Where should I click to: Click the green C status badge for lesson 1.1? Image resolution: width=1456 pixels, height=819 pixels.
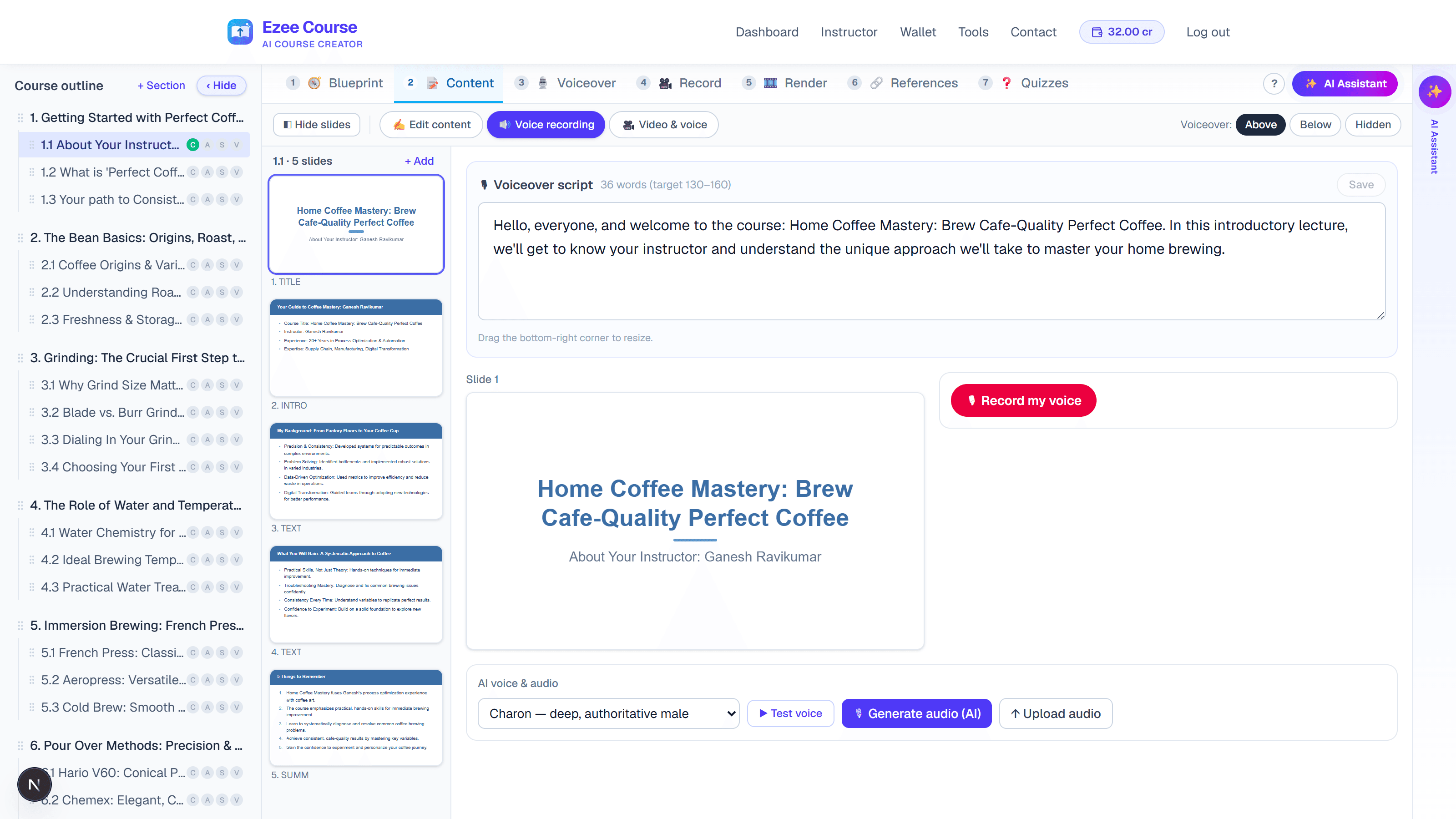click(193, 145)
